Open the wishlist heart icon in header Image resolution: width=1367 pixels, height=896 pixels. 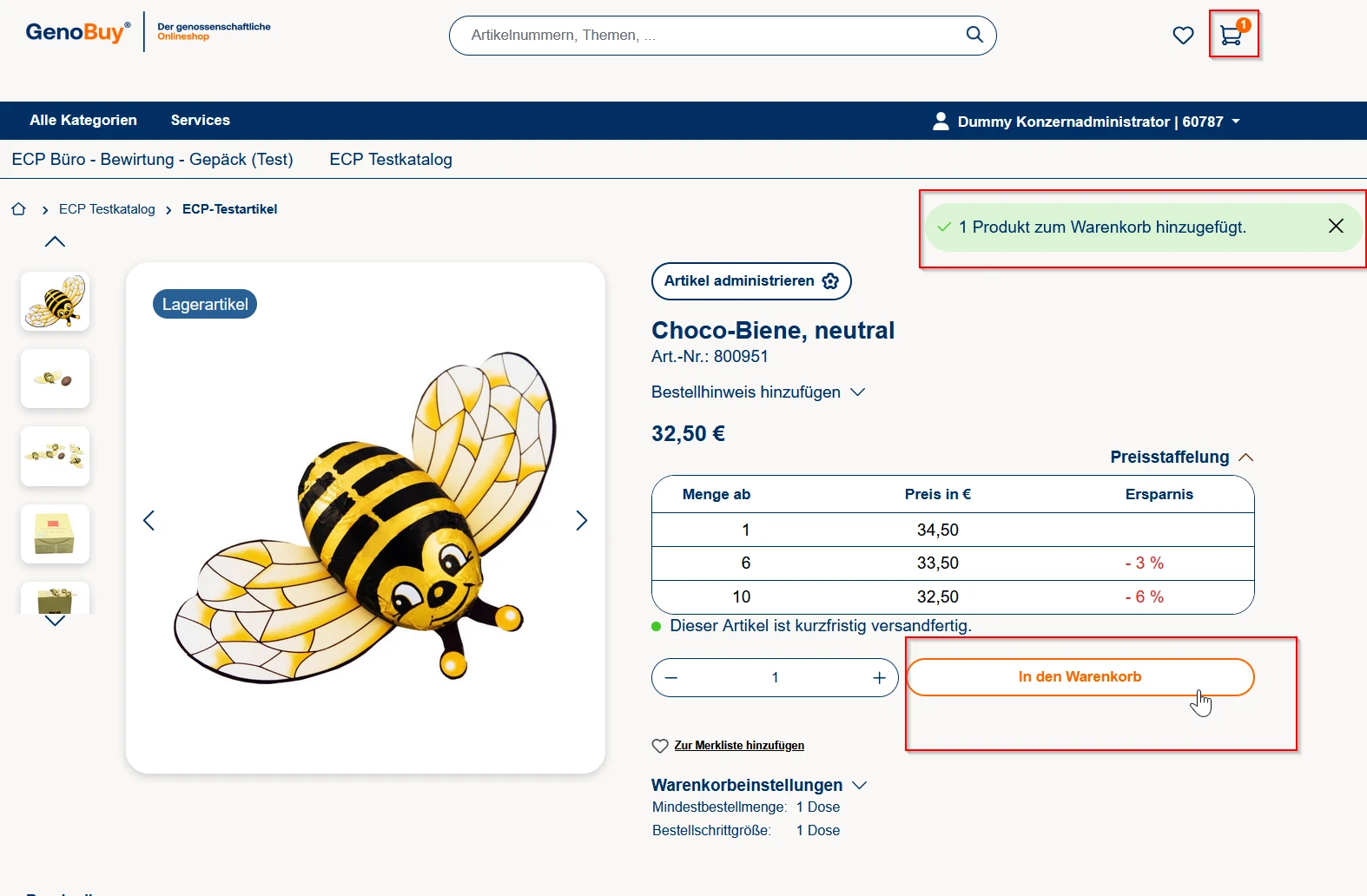pos(1183,36)
